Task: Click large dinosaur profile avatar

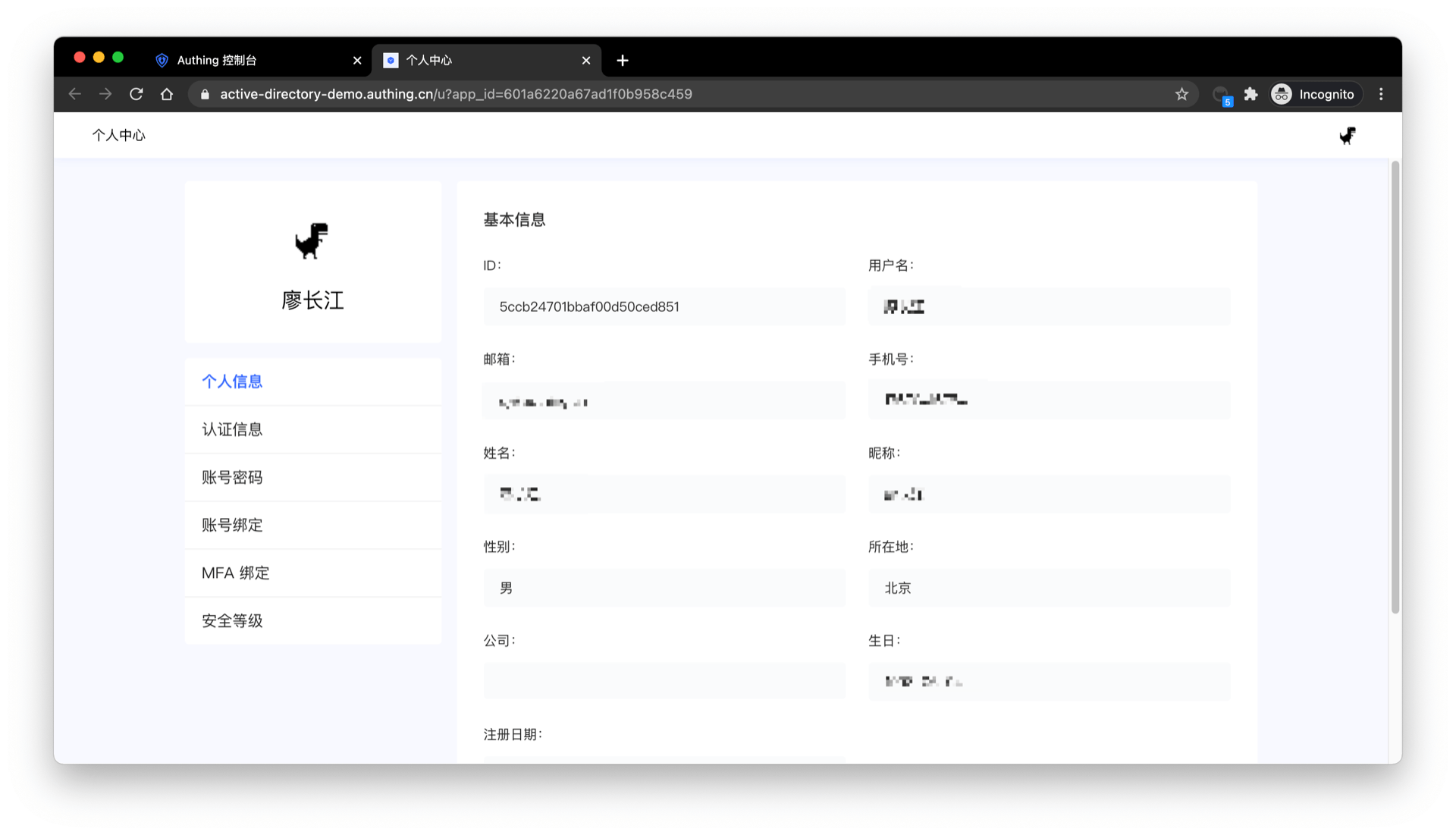Action: 312,240
